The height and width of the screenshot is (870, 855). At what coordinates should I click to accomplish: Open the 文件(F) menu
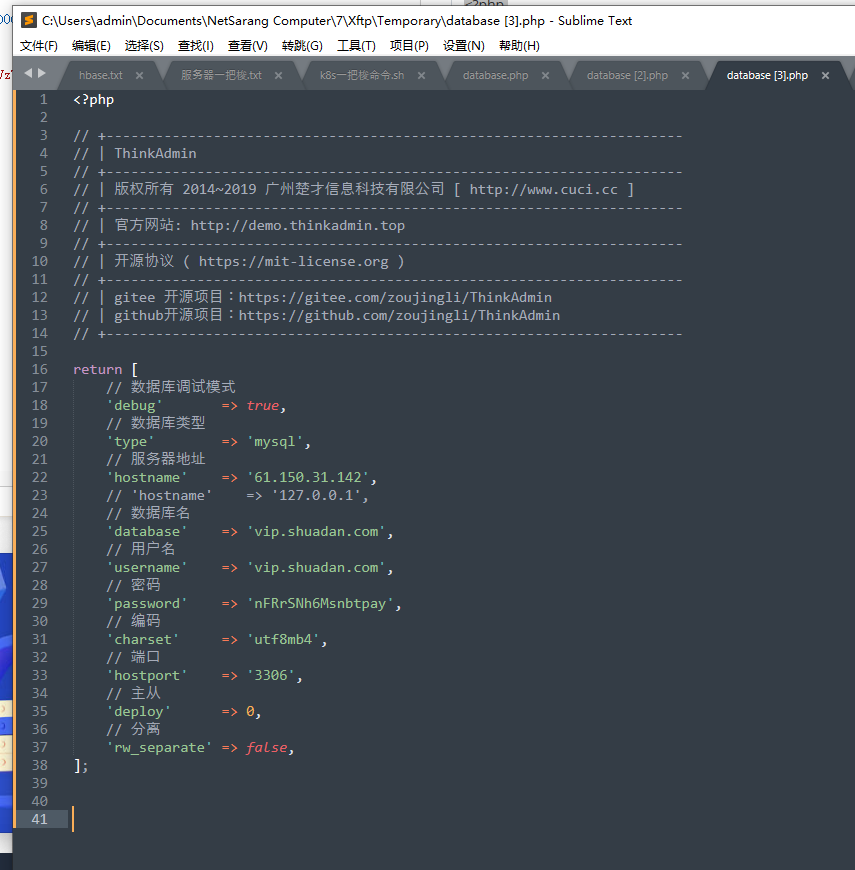point(39,46)
